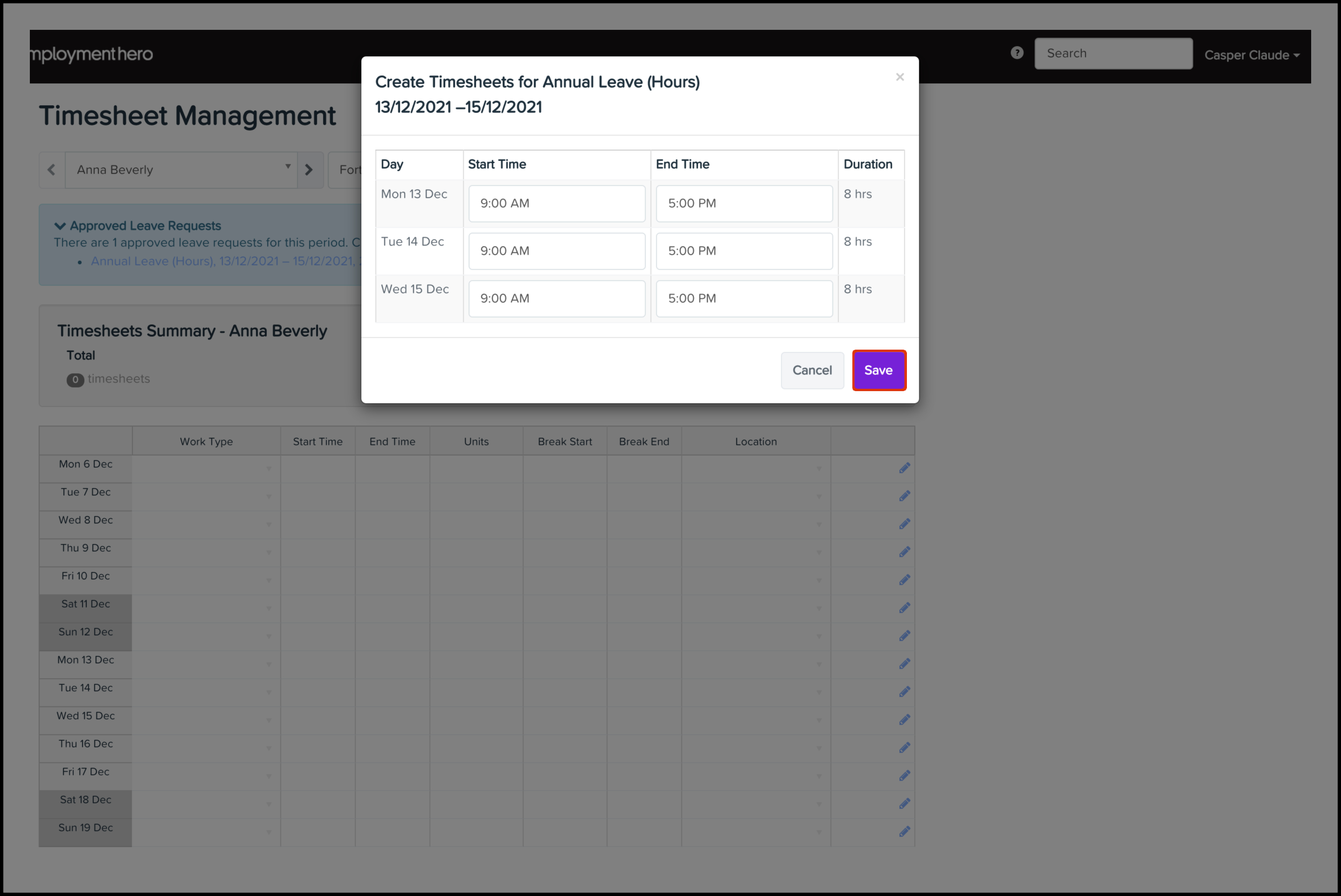Close the dialog with the X icon

899,76
